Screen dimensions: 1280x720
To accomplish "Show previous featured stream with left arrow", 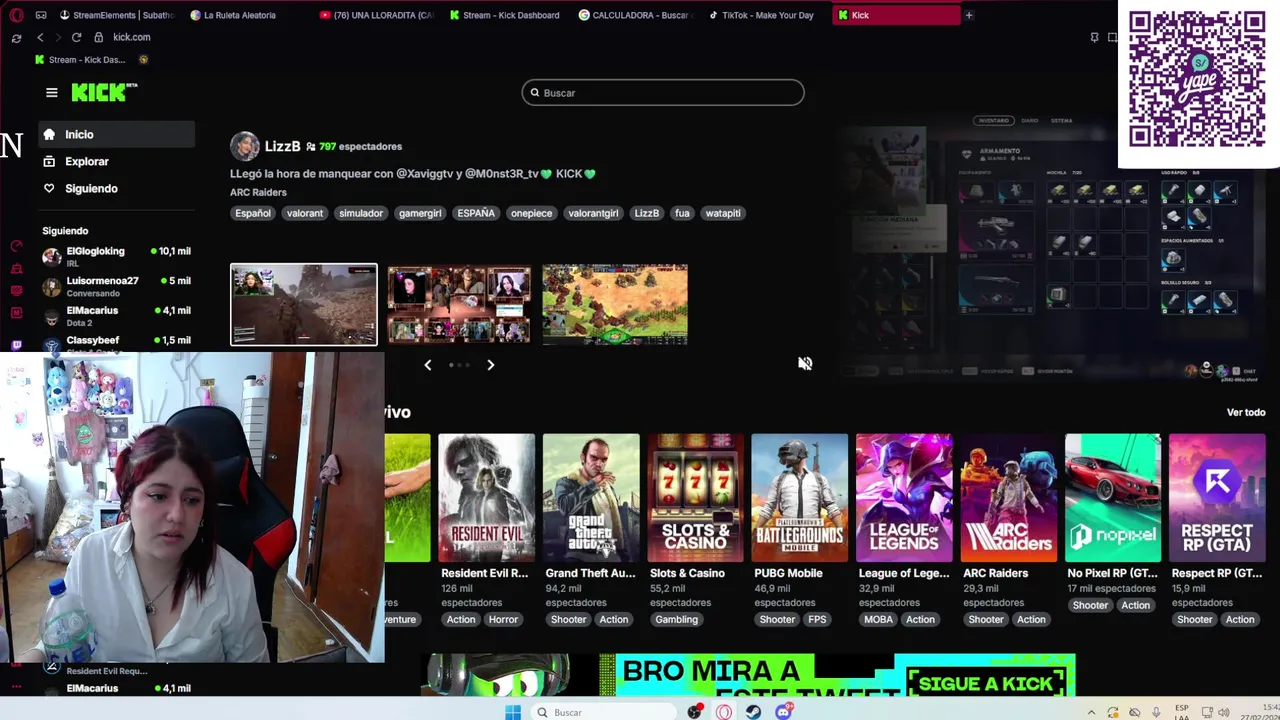I will tap(427, 365).
